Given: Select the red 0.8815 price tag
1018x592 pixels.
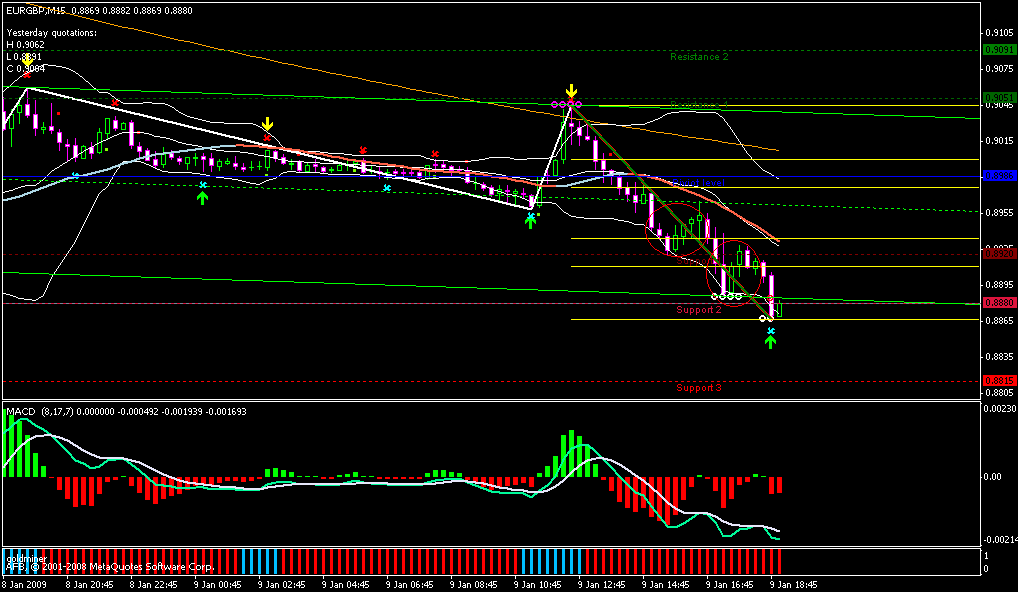Looking at the screenshot, I should tap(999, 380).
